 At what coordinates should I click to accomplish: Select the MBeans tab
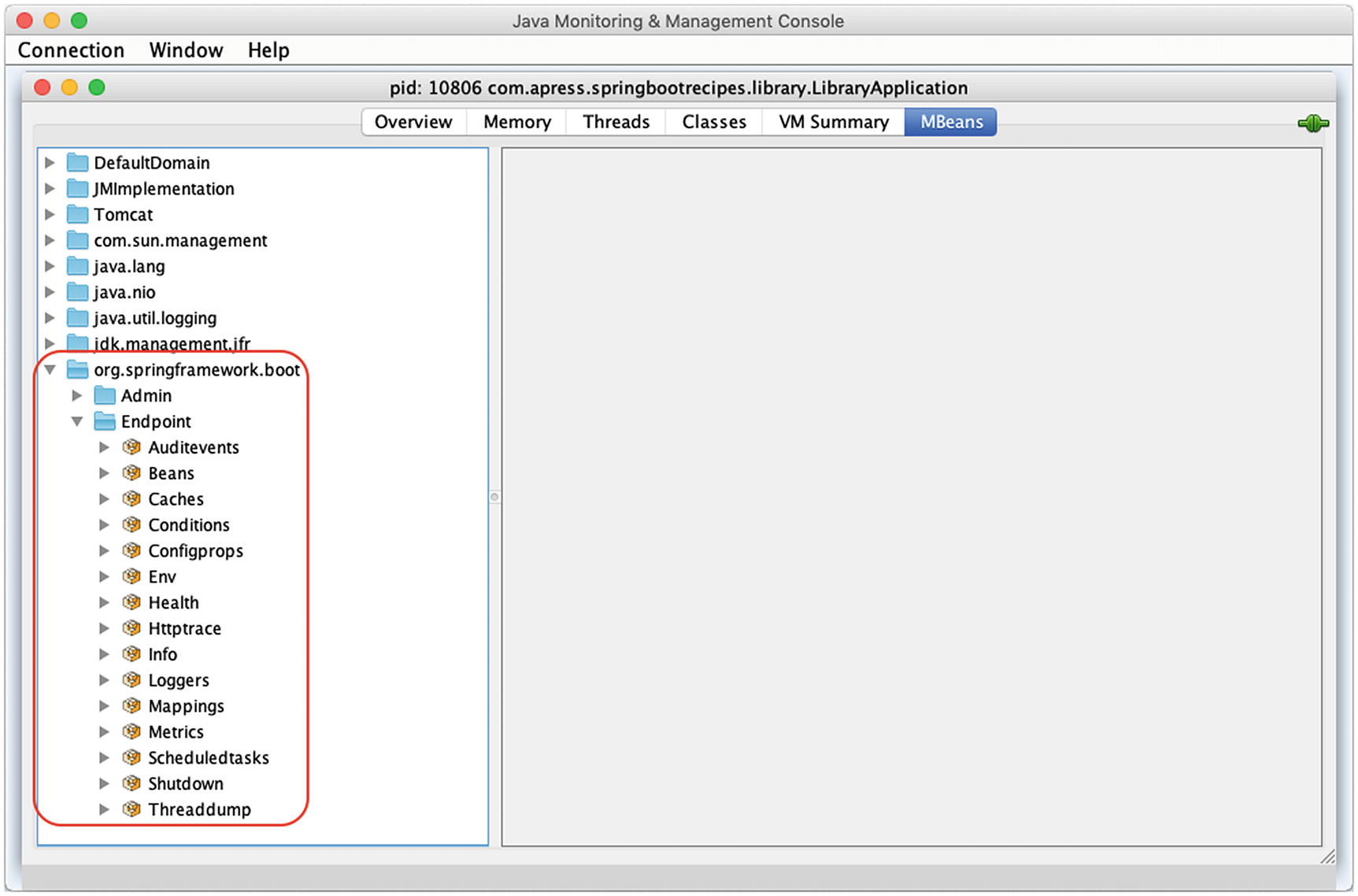951,122
